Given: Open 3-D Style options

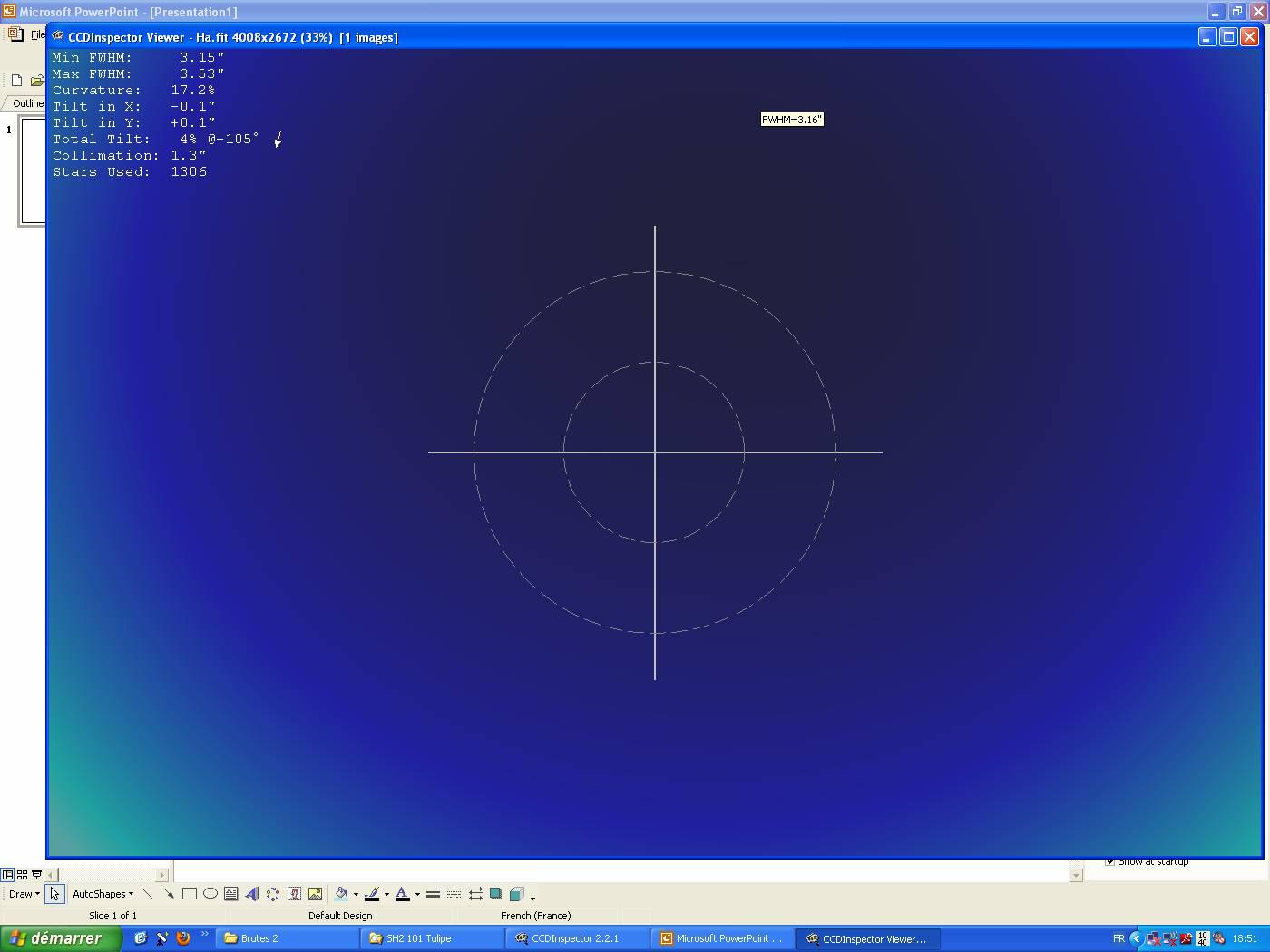Looking at the screenshot, I should (x=517, y=894).
